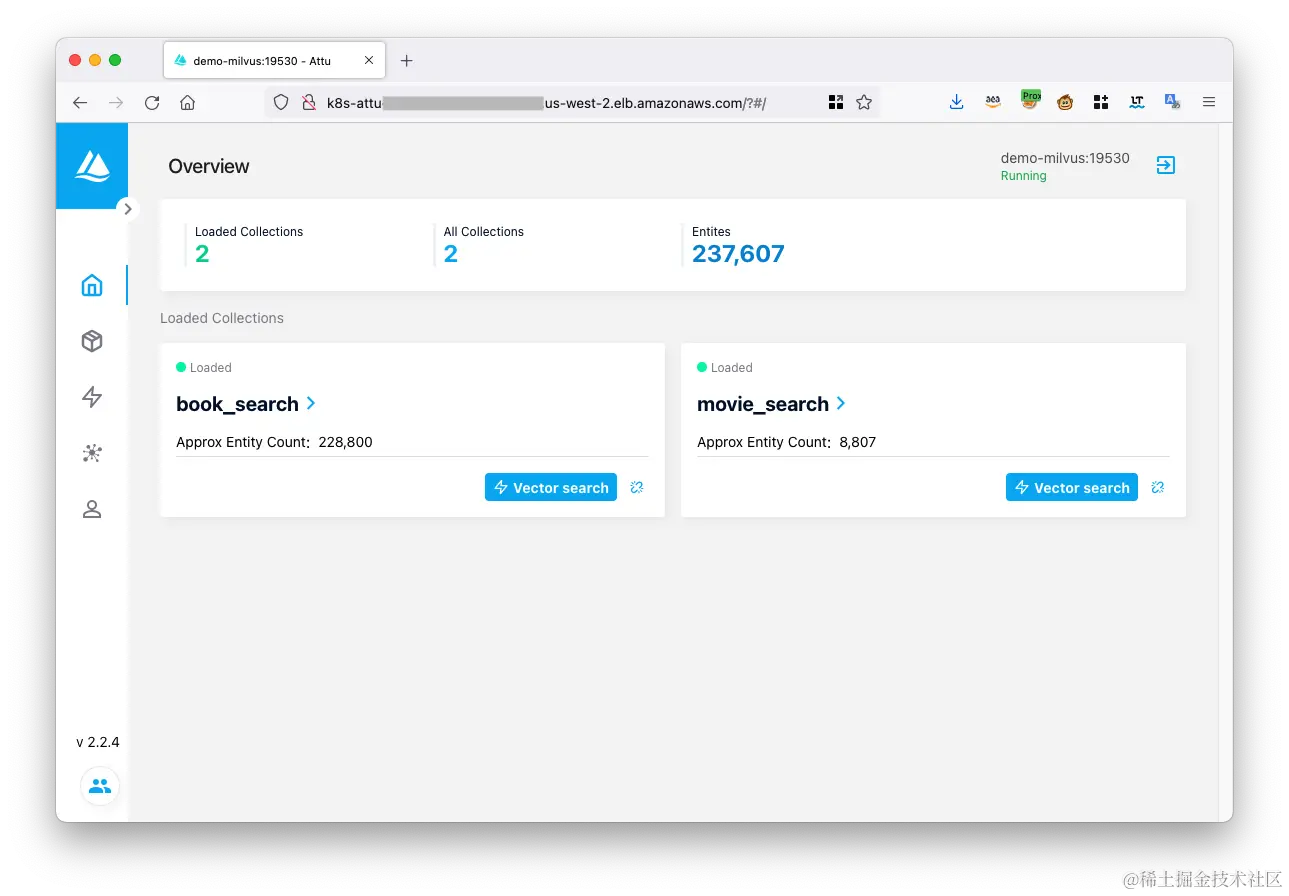
Task: Click the QR code icon in address bar
Action: pyautogui.click(x=836, y=102)
